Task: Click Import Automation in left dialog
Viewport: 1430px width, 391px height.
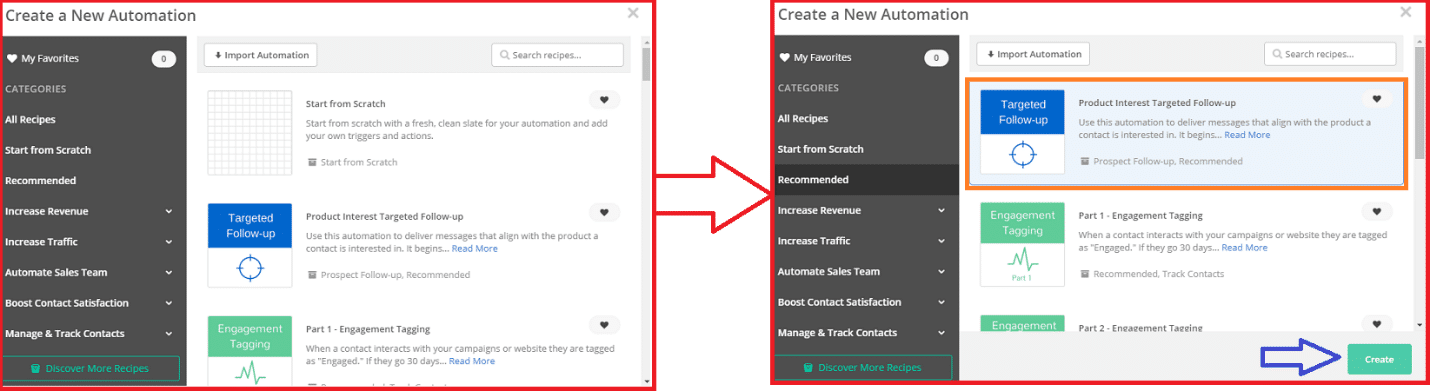Action: point(260,55)
